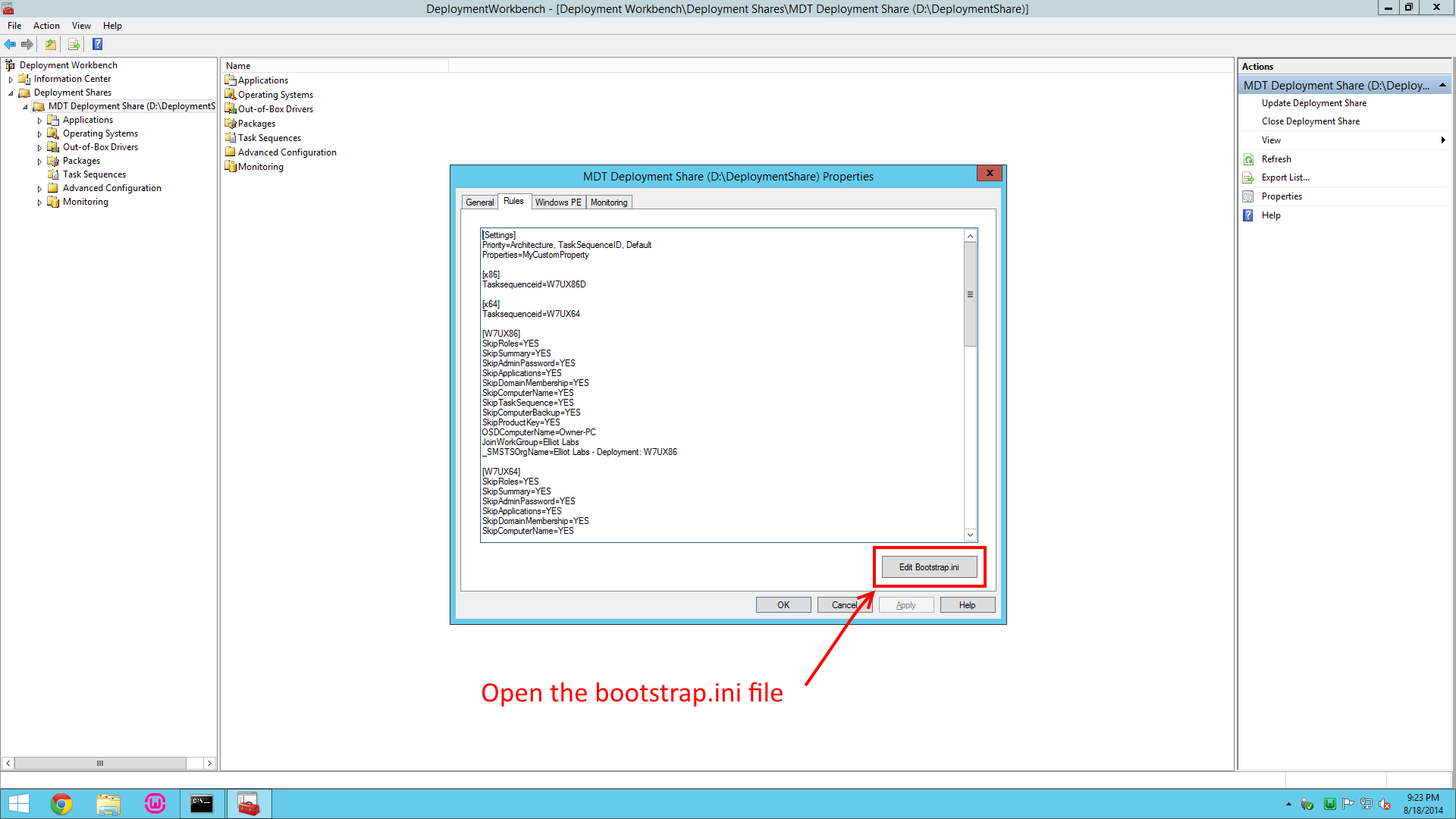Click the Action Center flag tray icon

point(1348,804)
